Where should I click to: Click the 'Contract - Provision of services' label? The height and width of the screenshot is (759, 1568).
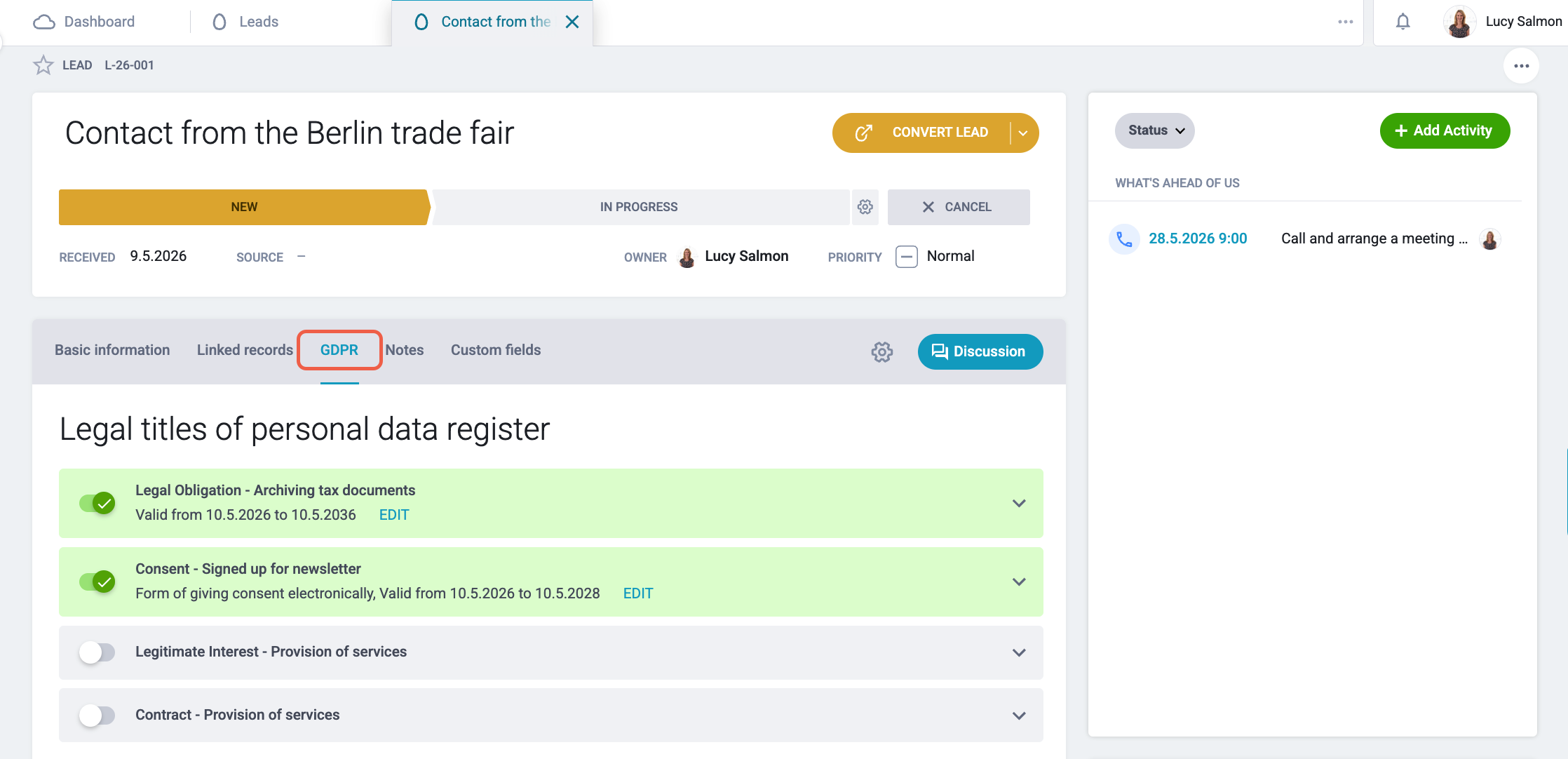238,715
